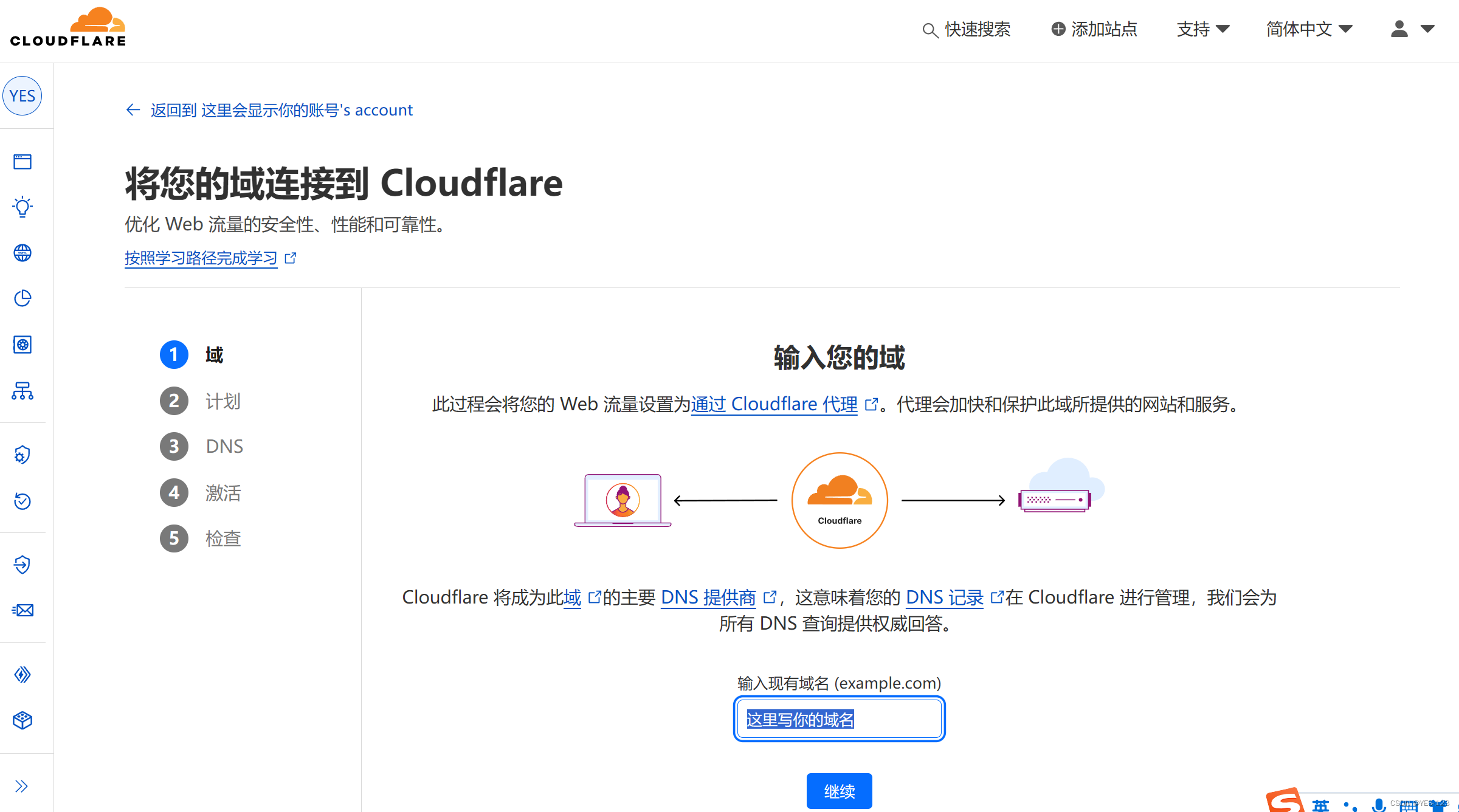Screen dimensions: 1459x812
Task: Click domain name input field
Action: [840, 718]
